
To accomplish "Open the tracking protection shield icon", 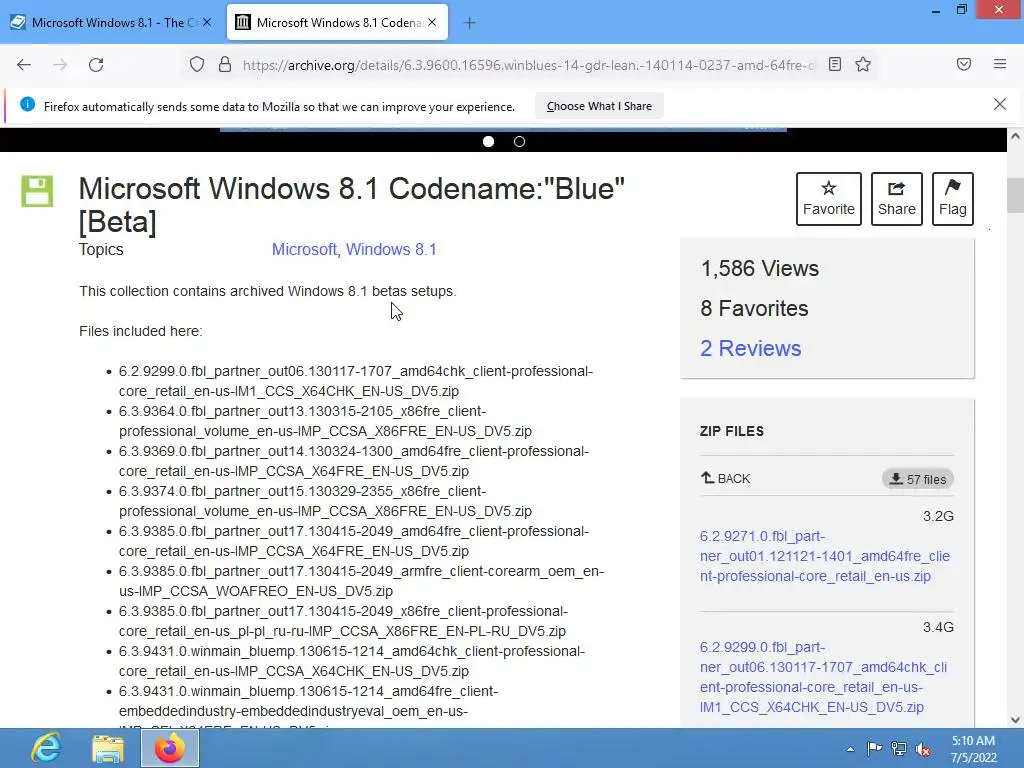I will [x=197, y=65].
